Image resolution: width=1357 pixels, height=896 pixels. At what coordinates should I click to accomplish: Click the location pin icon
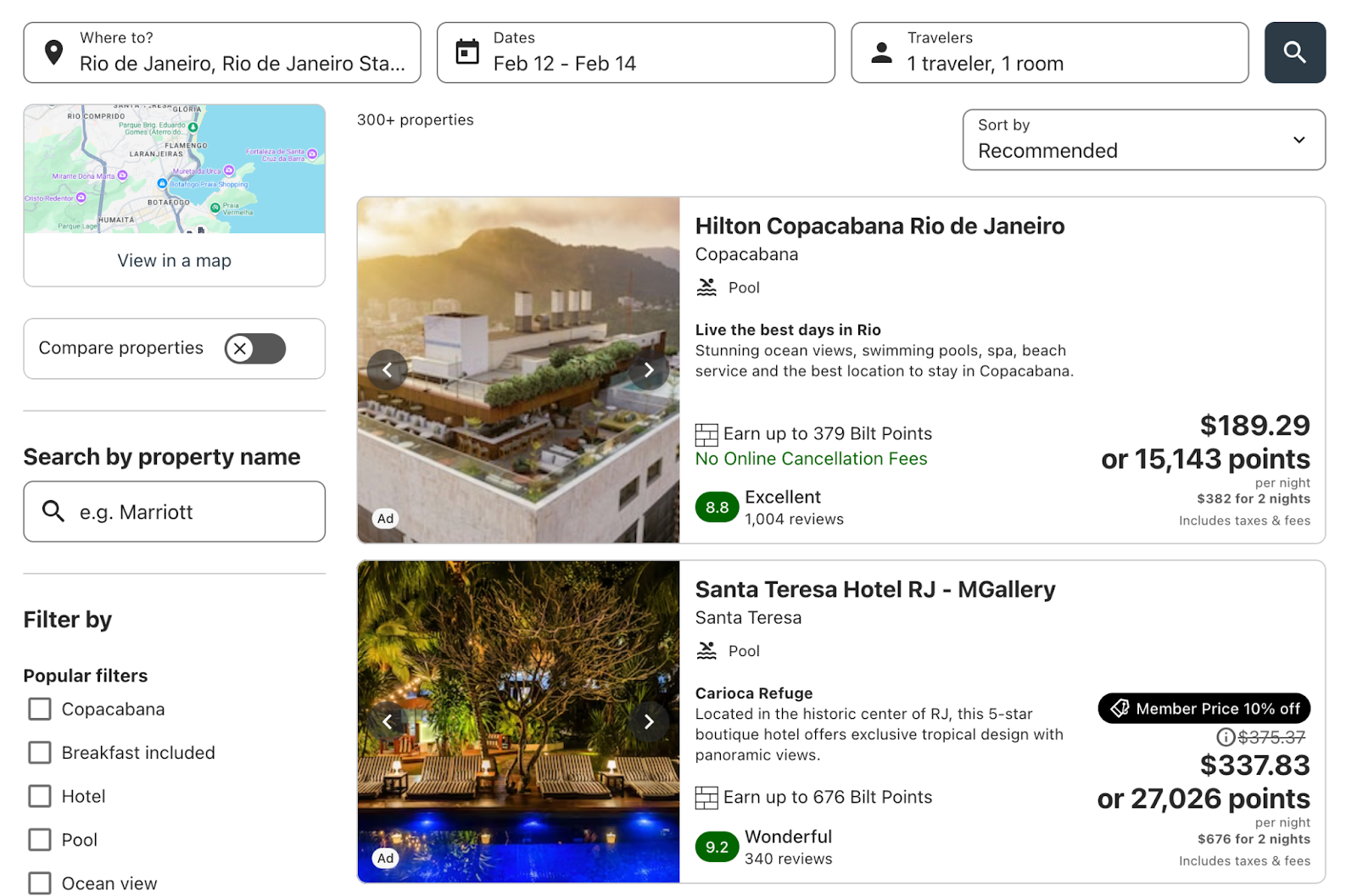(53, 53)
